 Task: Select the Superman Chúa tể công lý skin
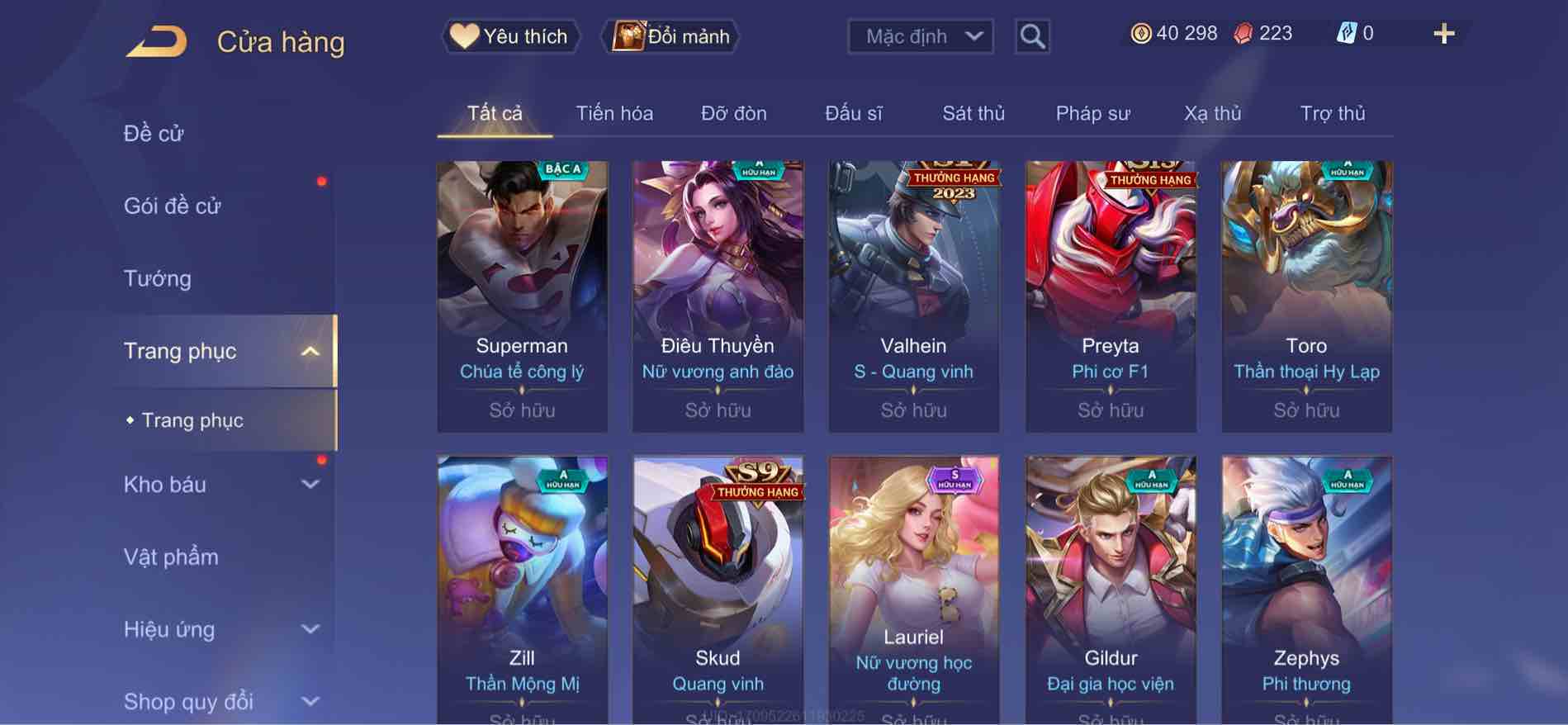click(522, 297)
